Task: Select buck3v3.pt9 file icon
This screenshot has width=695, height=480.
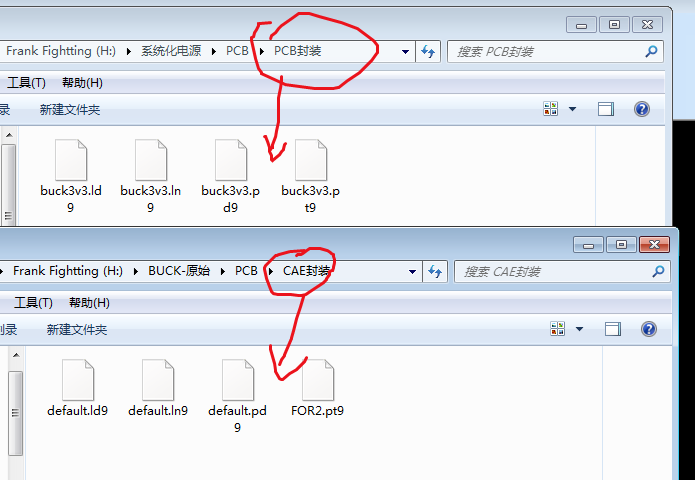Action: (311, 160)
